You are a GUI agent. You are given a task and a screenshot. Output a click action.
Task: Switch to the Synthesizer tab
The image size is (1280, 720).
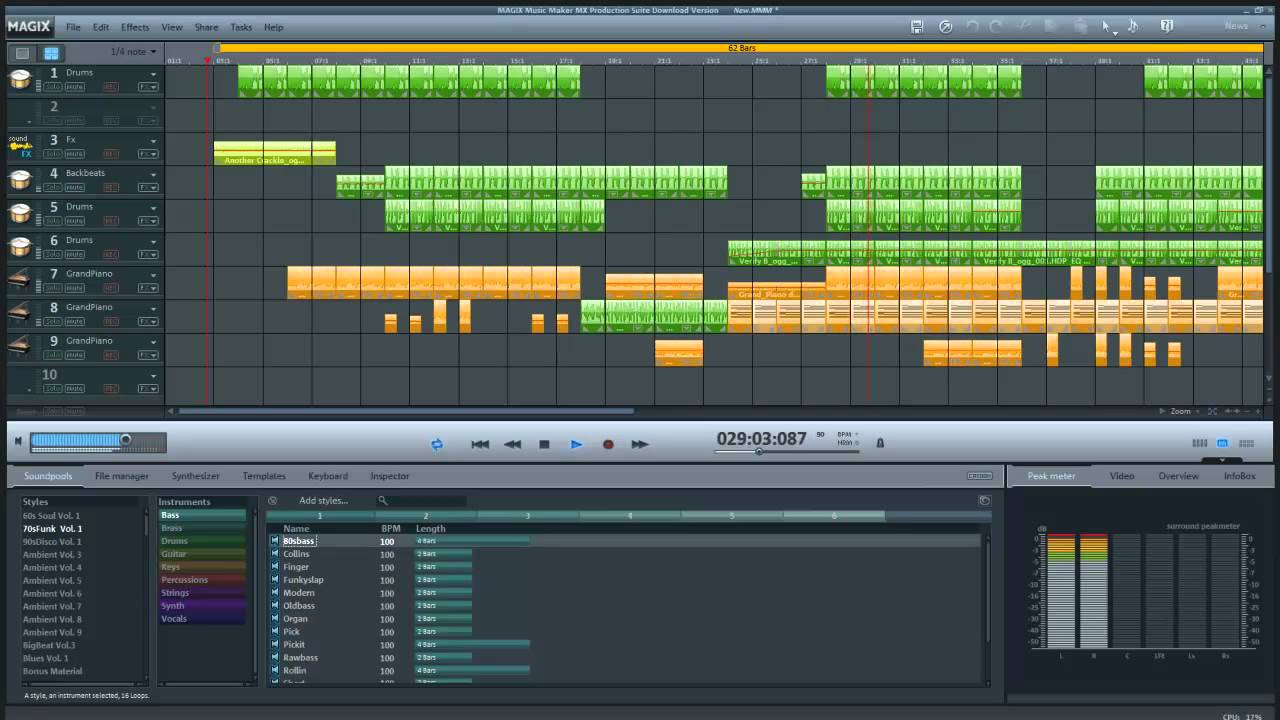coord(195,476)
